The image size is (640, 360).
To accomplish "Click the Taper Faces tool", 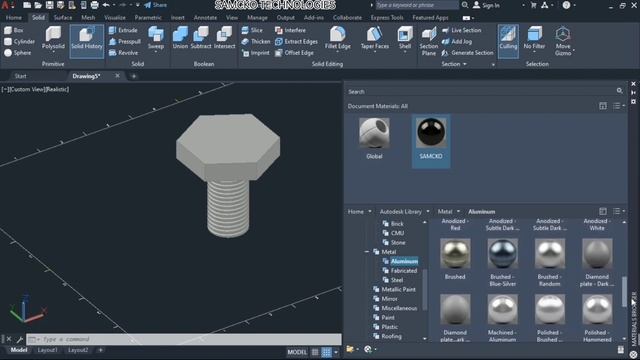I will [375, 39].
